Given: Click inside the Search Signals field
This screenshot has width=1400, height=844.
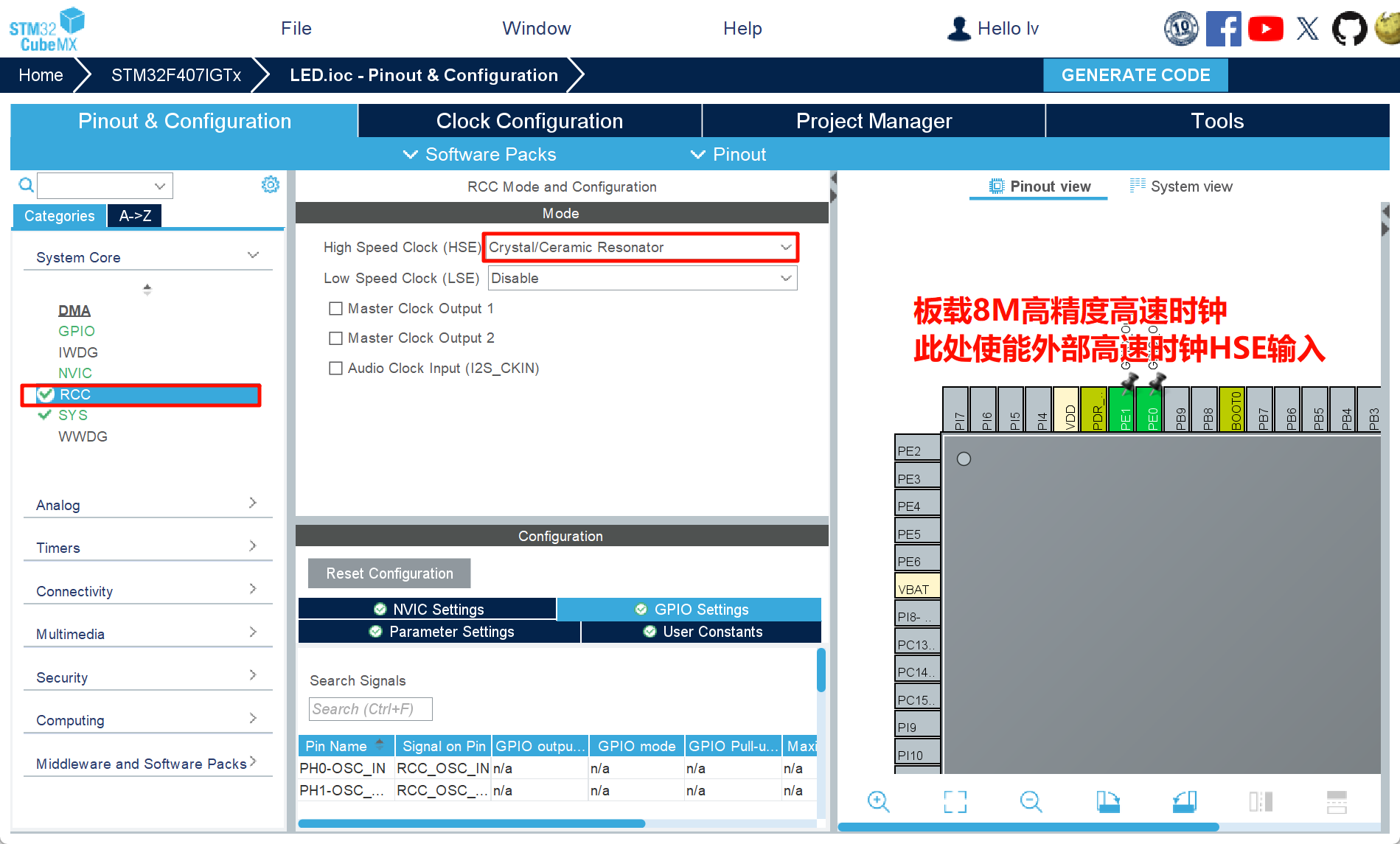Looking at the screenshot, I should tap(370, 708).
